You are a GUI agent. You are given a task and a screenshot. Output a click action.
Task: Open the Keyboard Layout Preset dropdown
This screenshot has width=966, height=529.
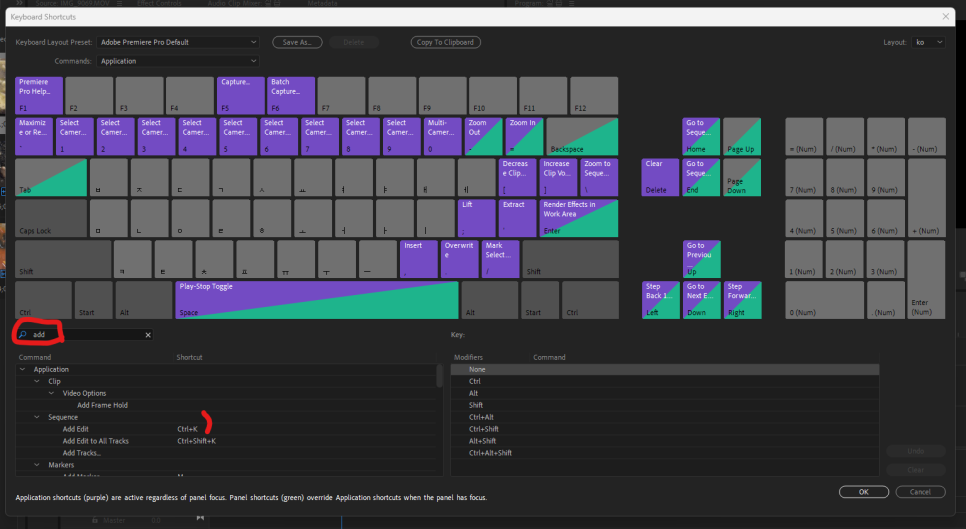point(177,42)
